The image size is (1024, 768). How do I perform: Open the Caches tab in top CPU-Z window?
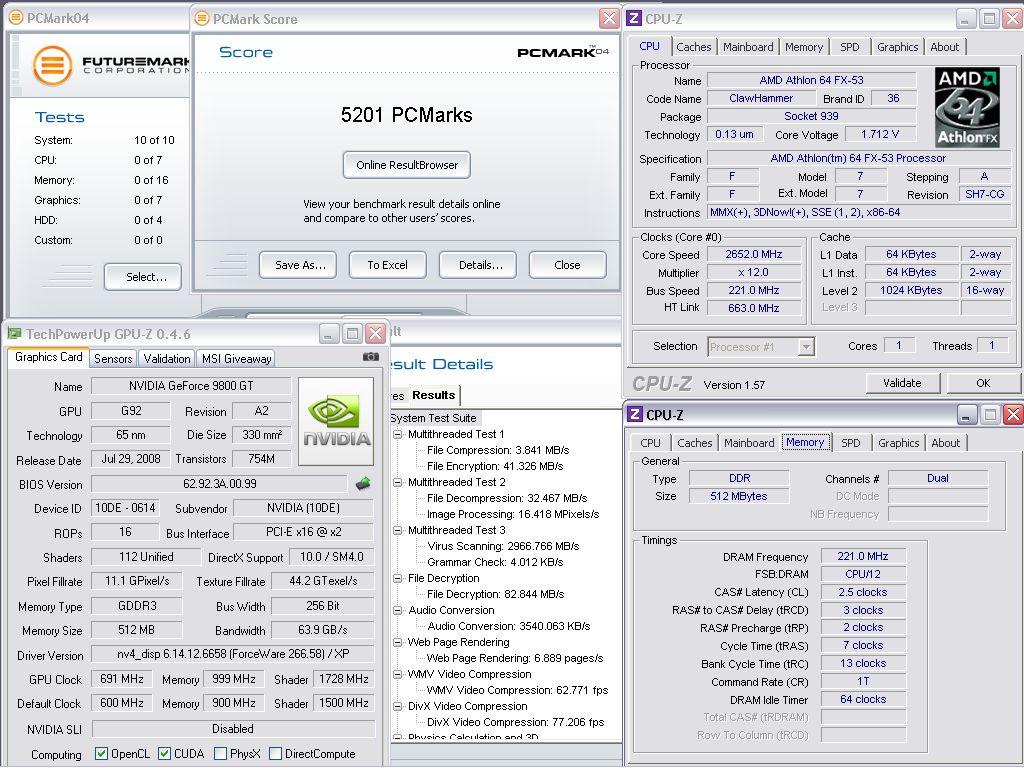click(x=694, y=47)
